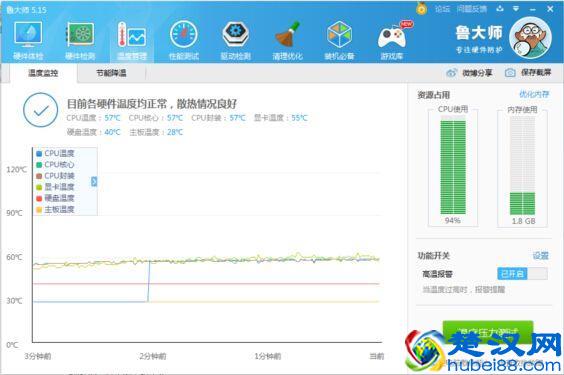
Task: Close the 鲁大师 window
Action: pyautogui.click(x=550, y=9)
